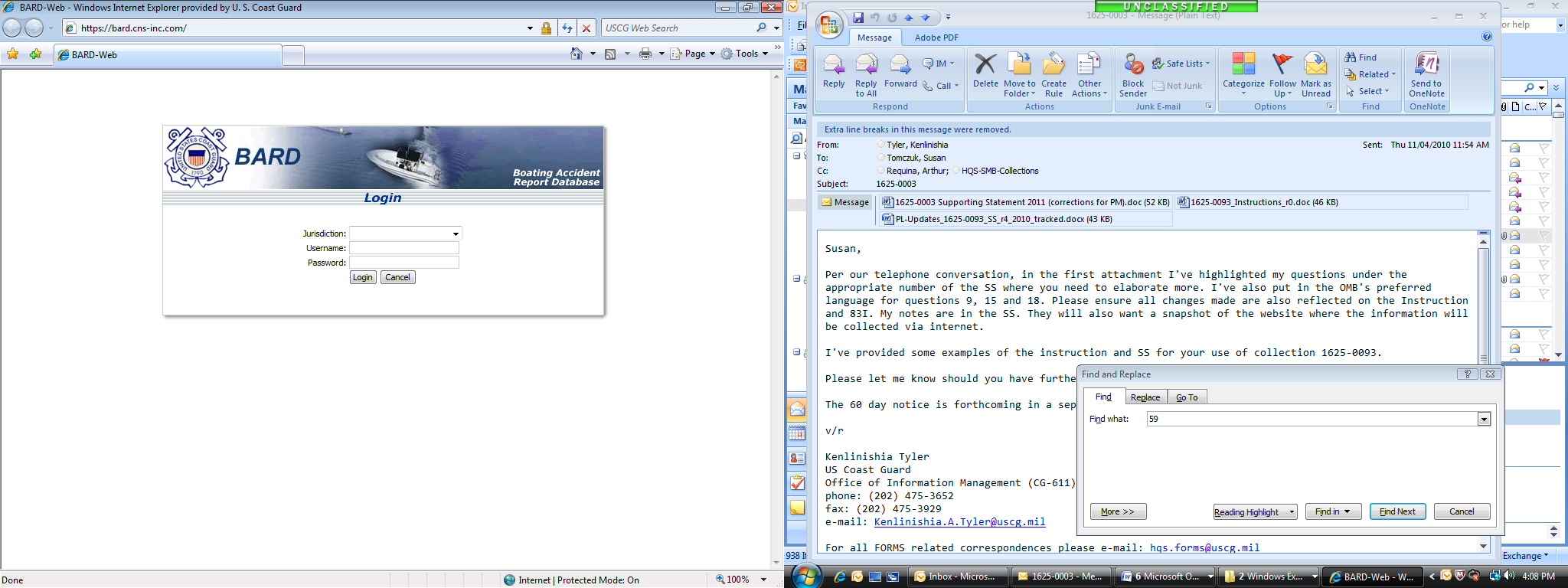This screenshot has width=1568, height=588.
Task: Click the Save icon in Quick Access Toolbar
Action: click(x=858, y=18)
